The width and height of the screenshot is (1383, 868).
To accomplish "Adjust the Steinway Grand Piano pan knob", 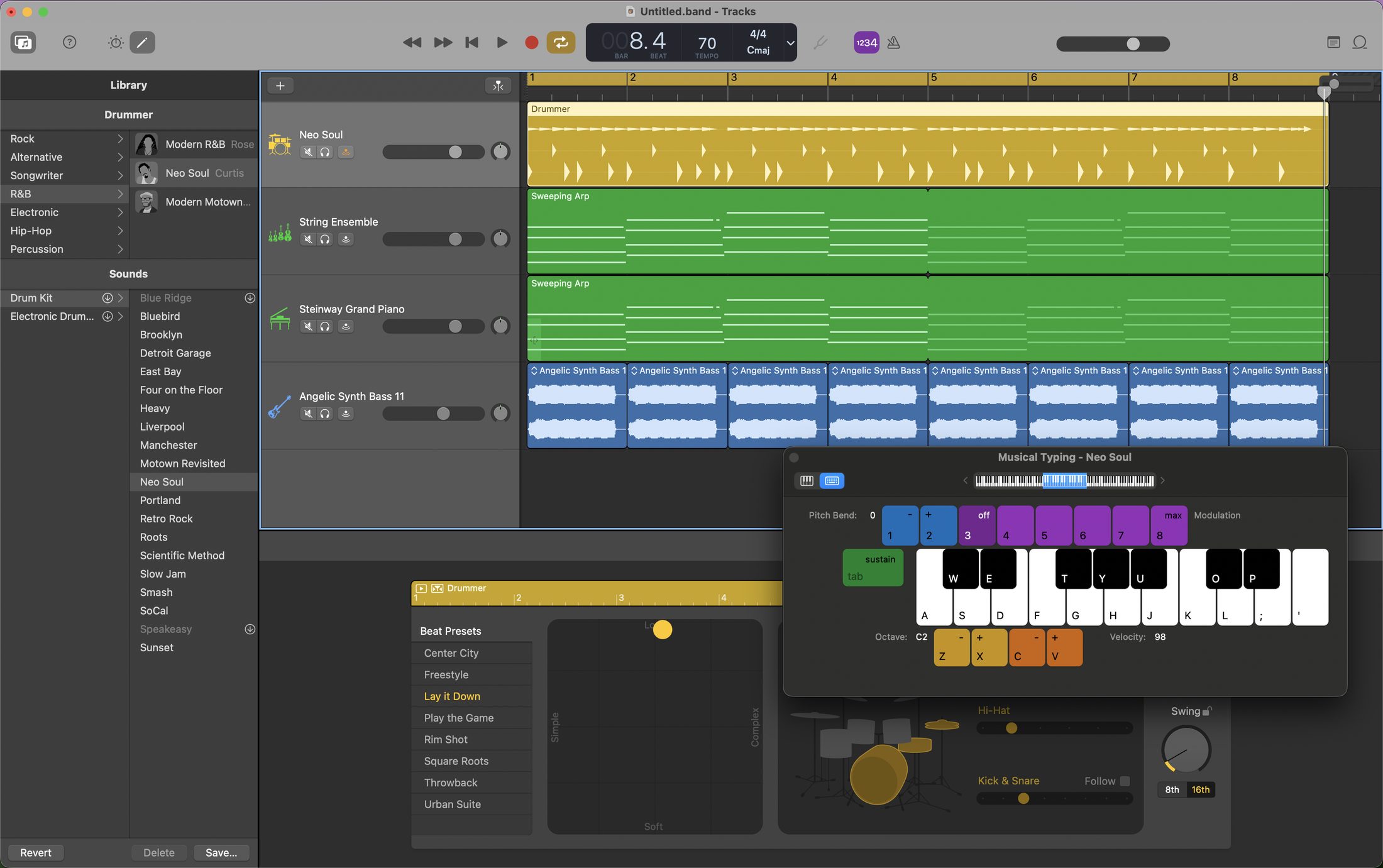I will coord(500,326).
